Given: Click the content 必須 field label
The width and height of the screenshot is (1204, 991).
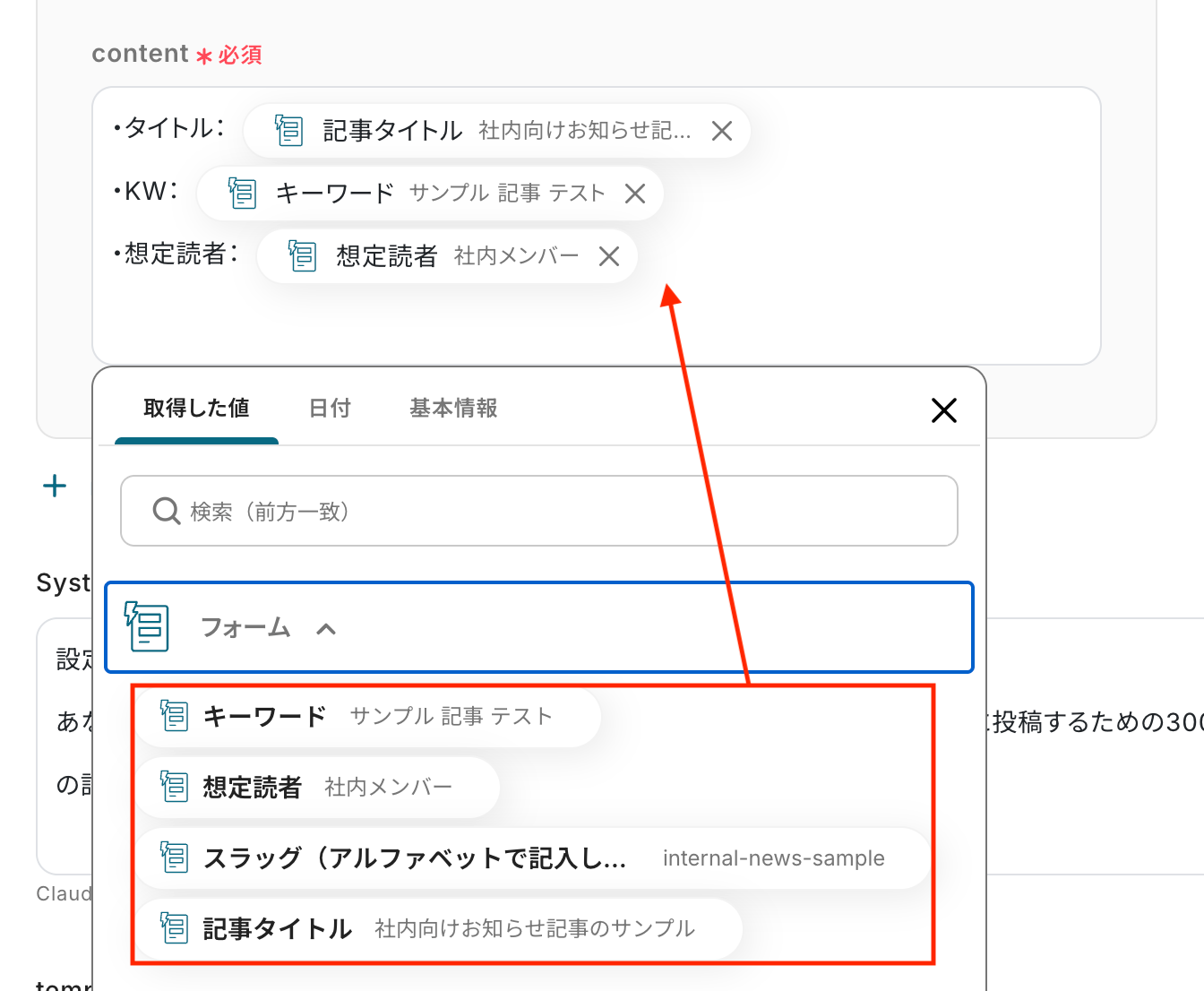Looking at the screenshot, I should (176, 54).
